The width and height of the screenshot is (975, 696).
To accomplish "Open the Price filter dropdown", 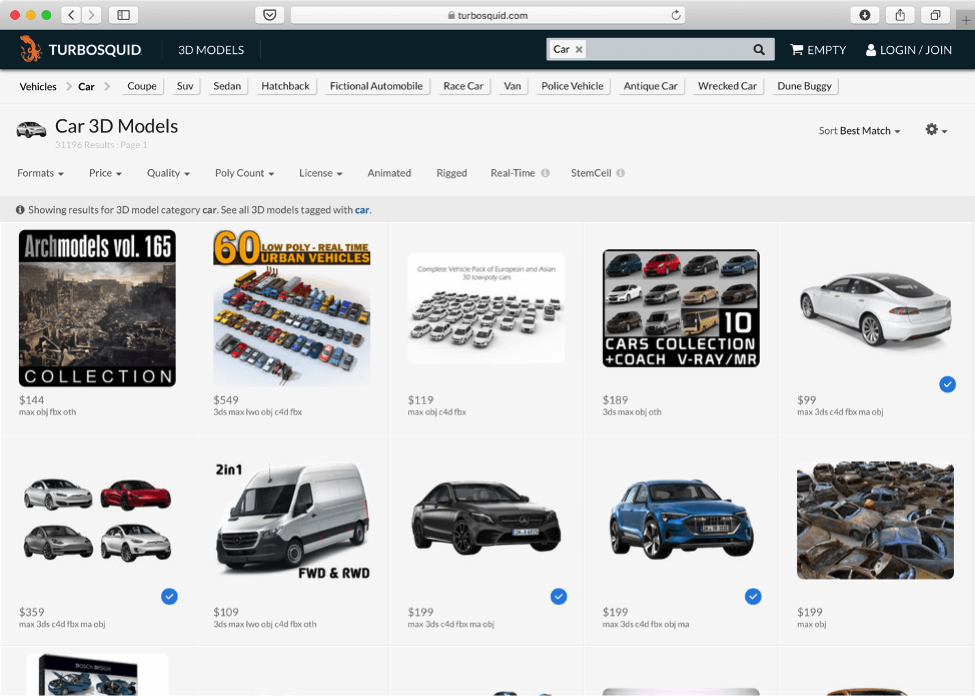I will point(105,173).
